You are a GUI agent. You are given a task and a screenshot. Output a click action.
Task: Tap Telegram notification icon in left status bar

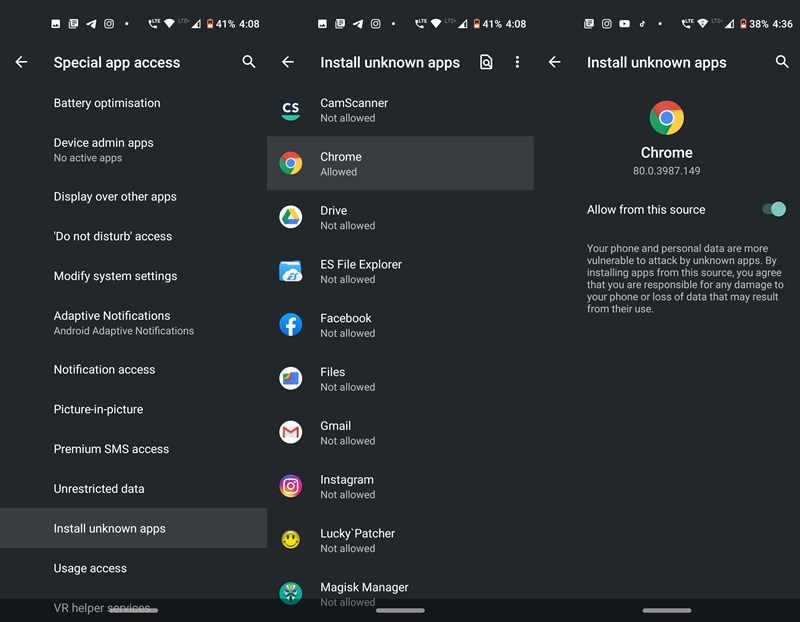pos(91,23)
